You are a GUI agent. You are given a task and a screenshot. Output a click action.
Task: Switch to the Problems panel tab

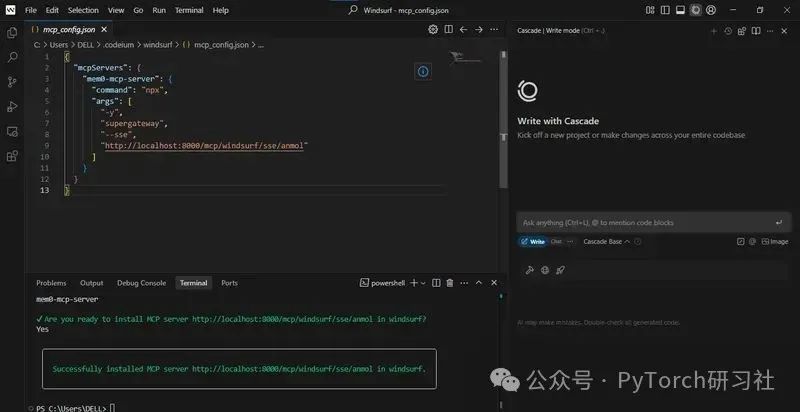click(x=51, y=283)
